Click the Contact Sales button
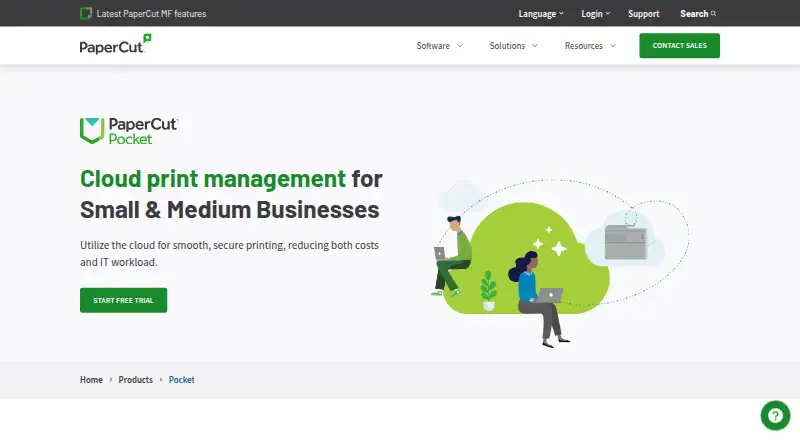The image size is (800, 440). click(x=679, y=45)
